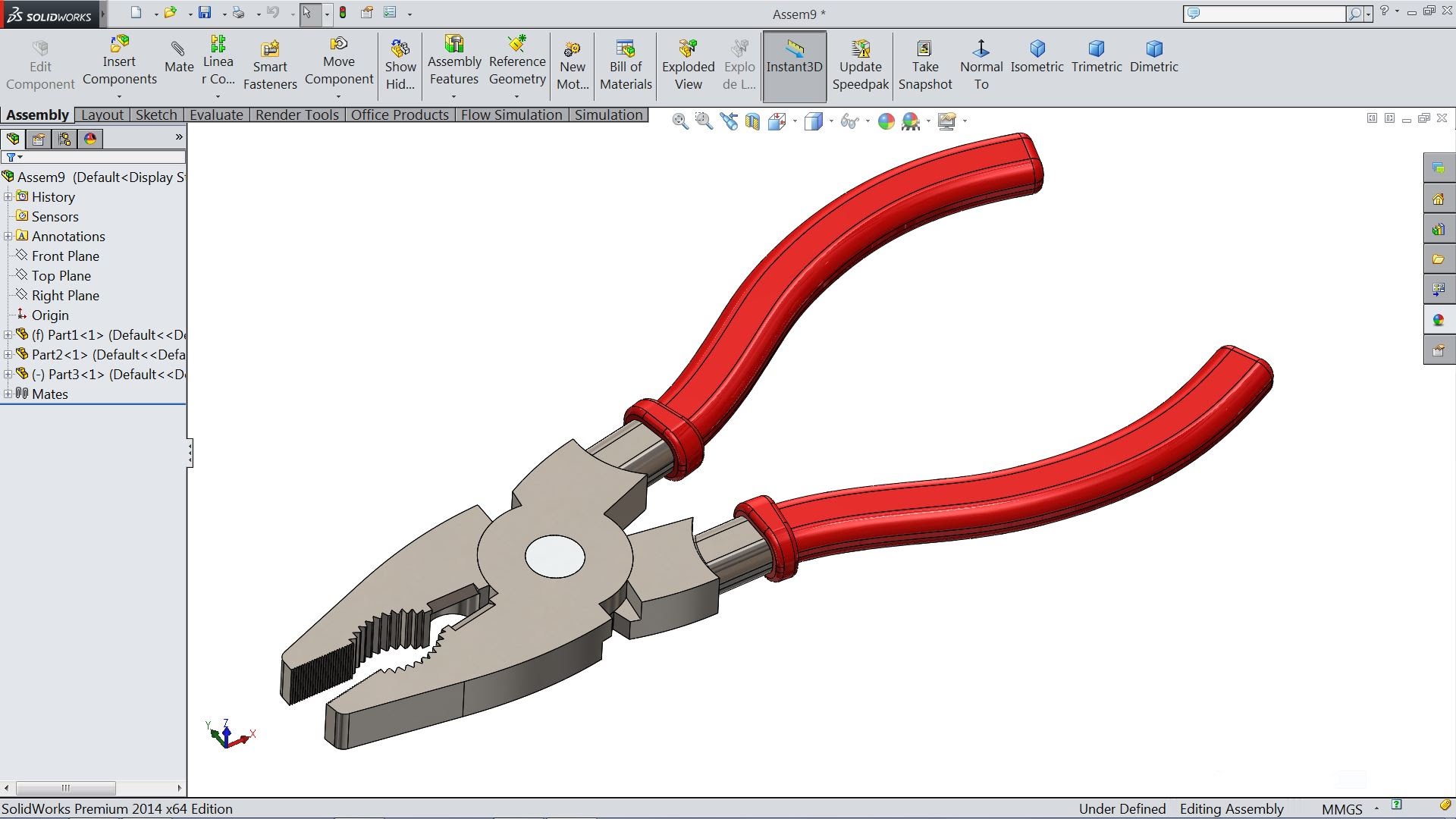The image size is (1456, 819).
Task: Click Apply Scene icon in view toolbar
Action: point(911,121)
